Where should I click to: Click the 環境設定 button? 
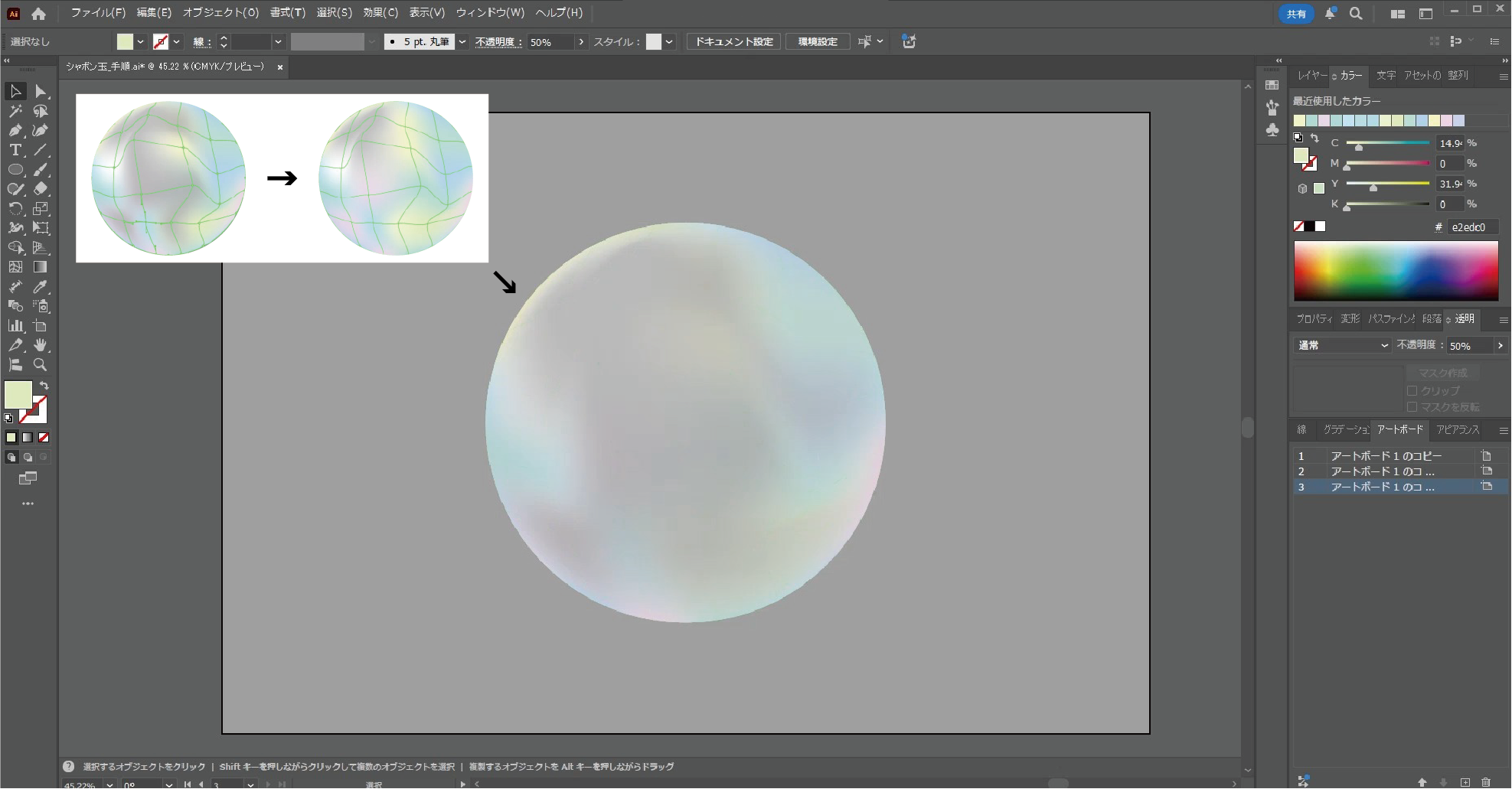(818, 42)
